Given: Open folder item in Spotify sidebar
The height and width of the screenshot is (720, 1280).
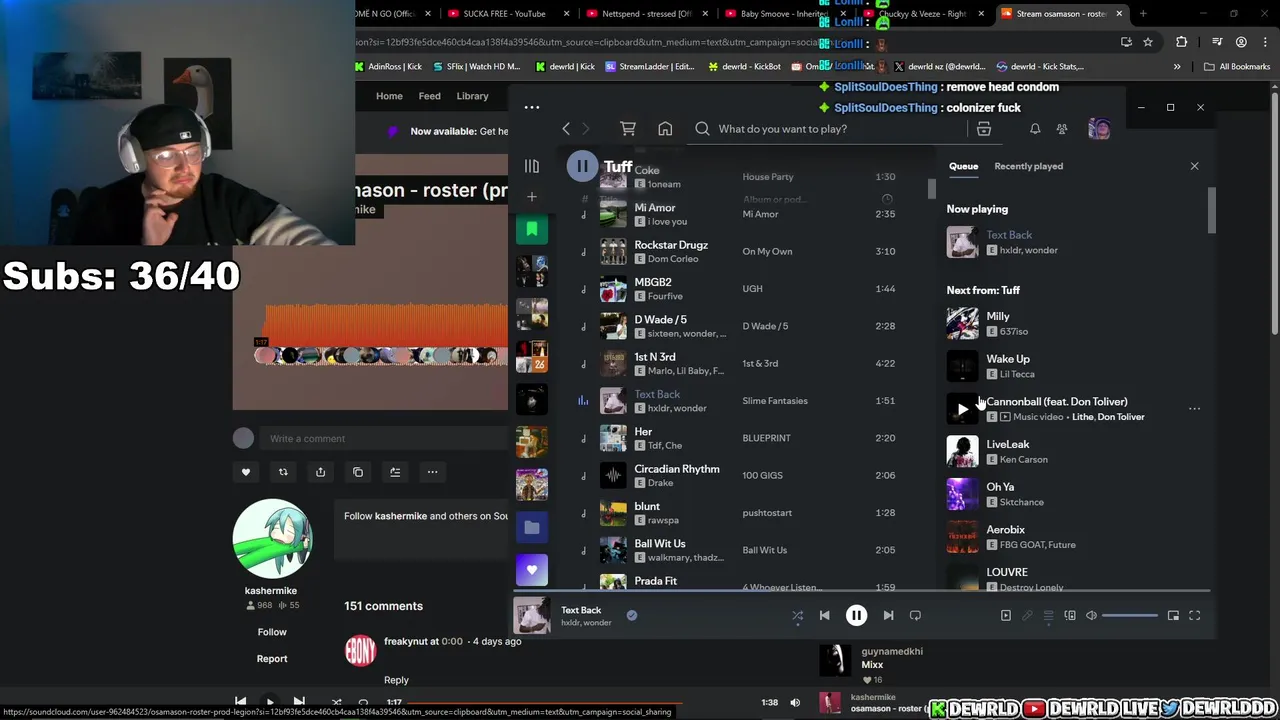Looking at the screenshot, I should 532,527.
